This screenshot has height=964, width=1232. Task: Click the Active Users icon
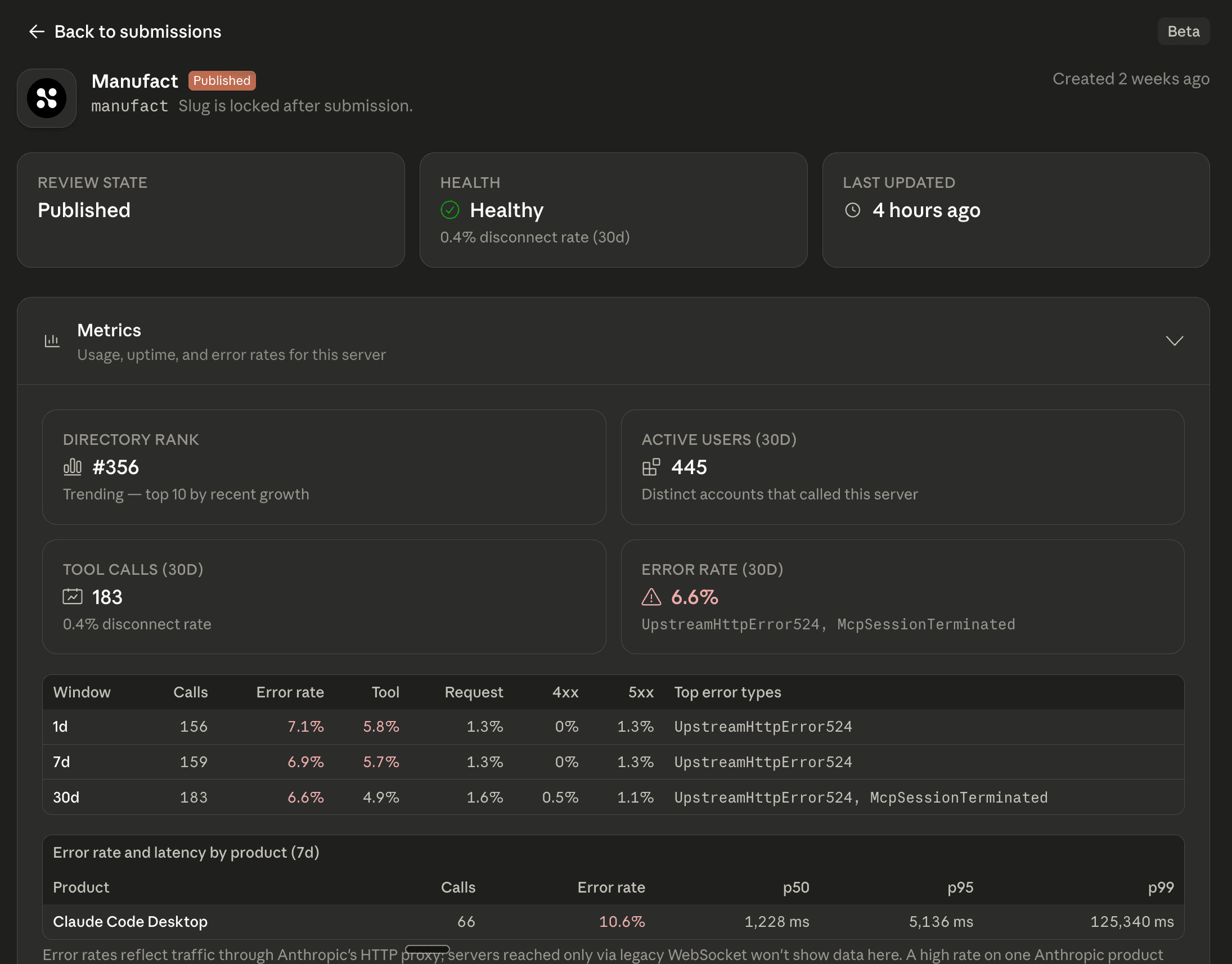(651, 467)
